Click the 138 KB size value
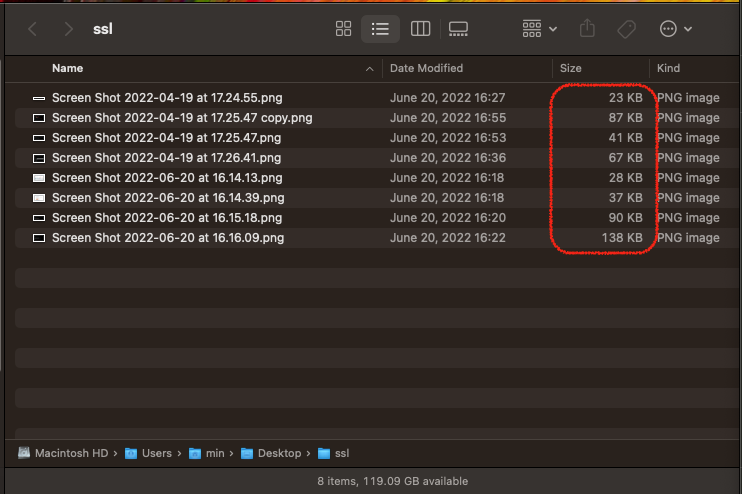Image resolution: width=742 pixels, height=494 pixels. point(622,238)
